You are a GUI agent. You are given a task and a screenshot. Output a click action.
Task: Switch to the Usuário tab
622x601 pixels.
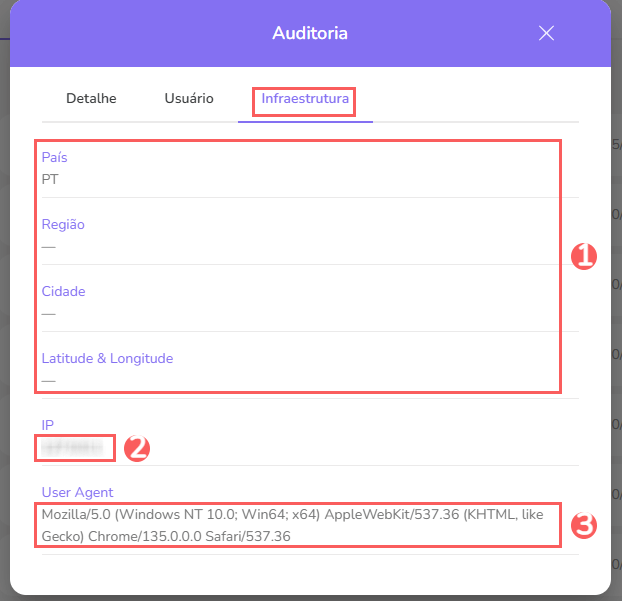(189, 99)
